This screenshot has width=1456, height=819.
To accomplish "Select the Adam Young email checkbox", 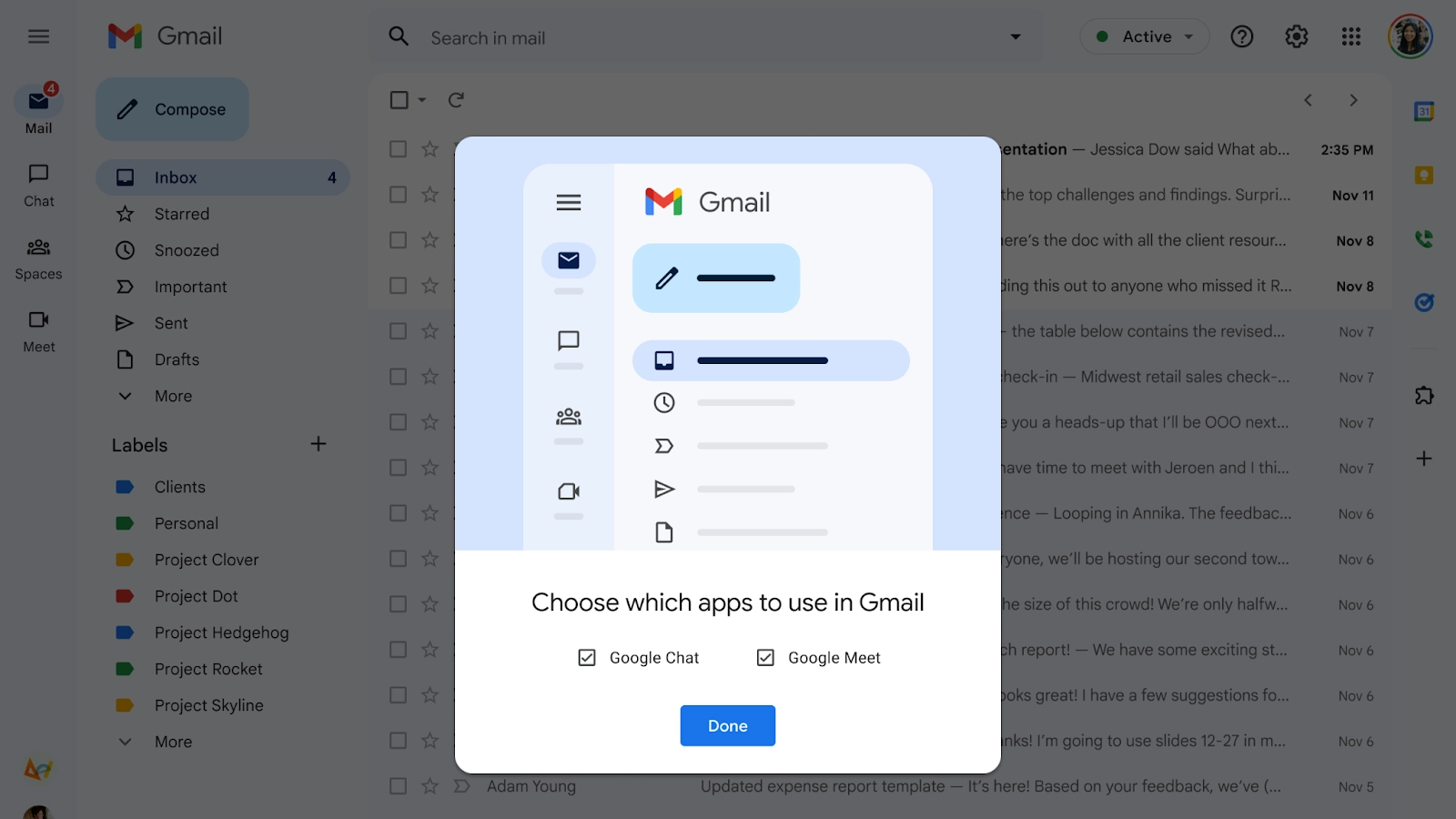I will 398,786.
